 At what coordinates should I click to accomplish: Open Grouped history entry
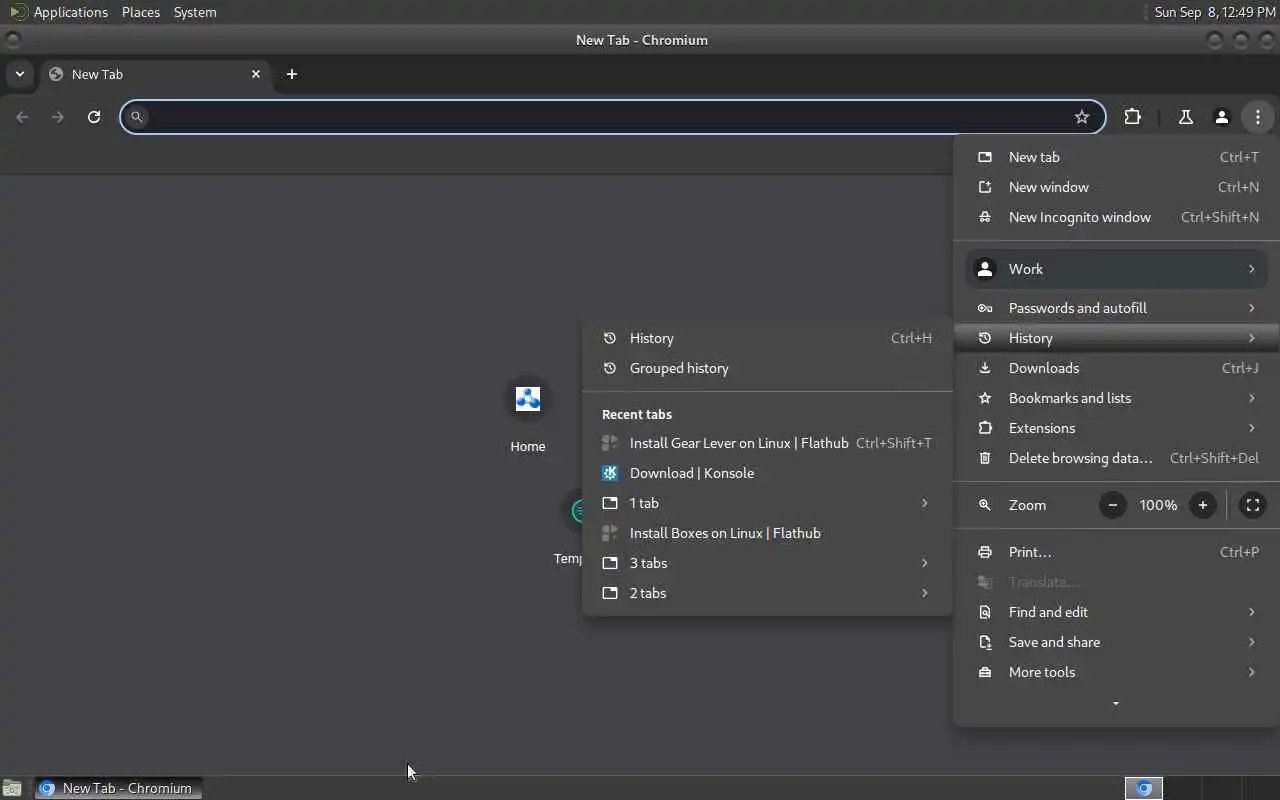point(767,368)
